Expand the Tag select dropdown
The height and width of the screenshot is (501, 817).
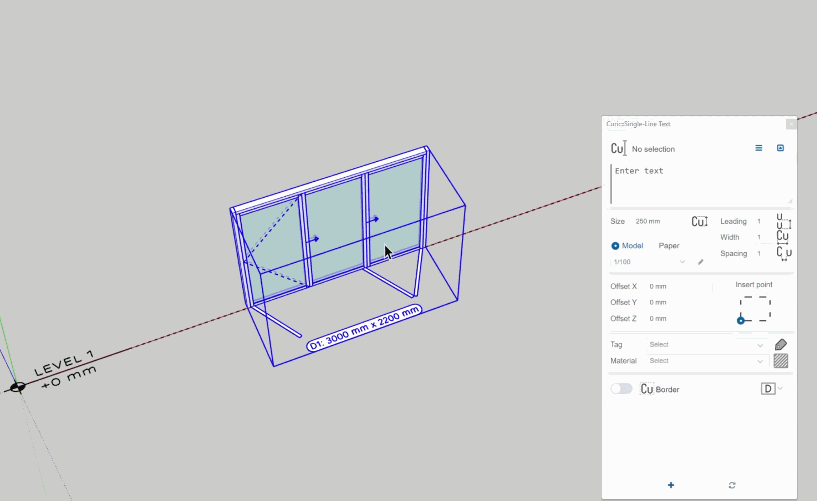click(706, 344)
